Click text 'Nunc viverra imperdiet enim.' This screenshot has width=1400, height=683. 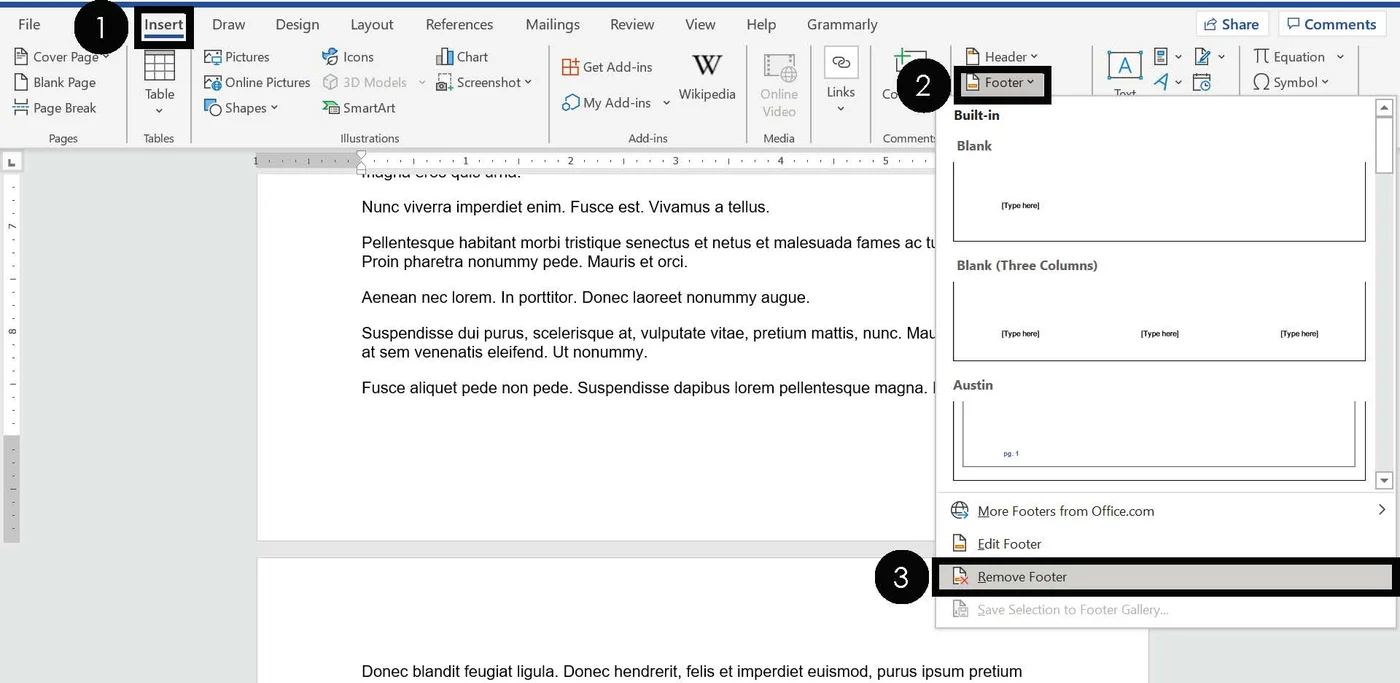pos(464,207)
